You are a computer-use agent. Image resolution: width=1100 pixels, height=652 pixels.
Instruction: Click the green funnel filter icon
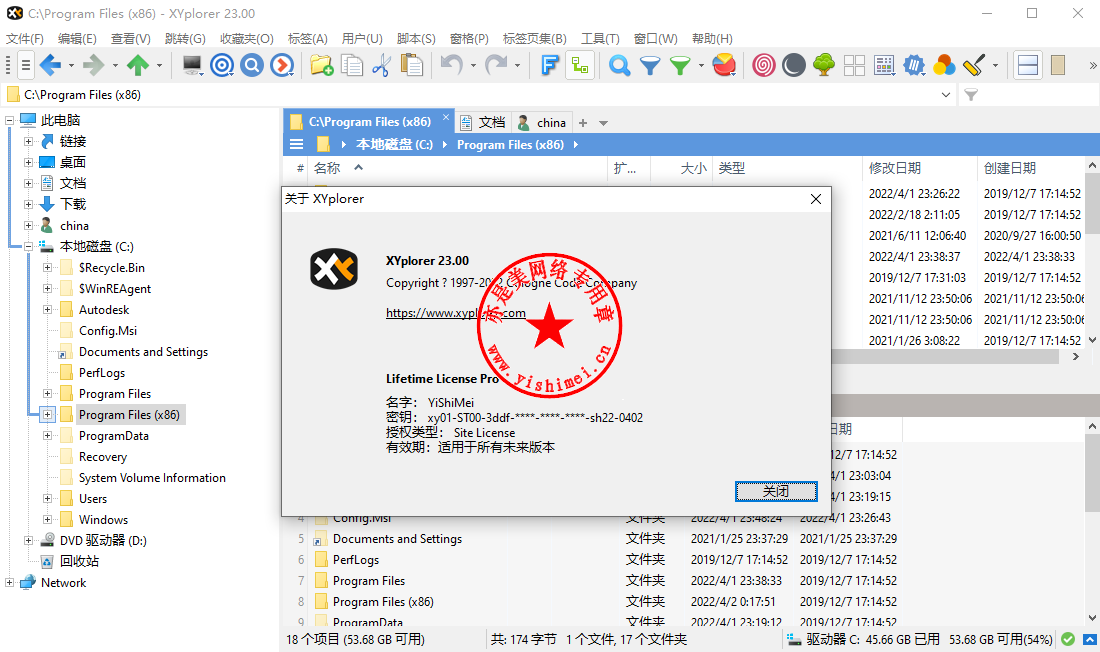679,66
